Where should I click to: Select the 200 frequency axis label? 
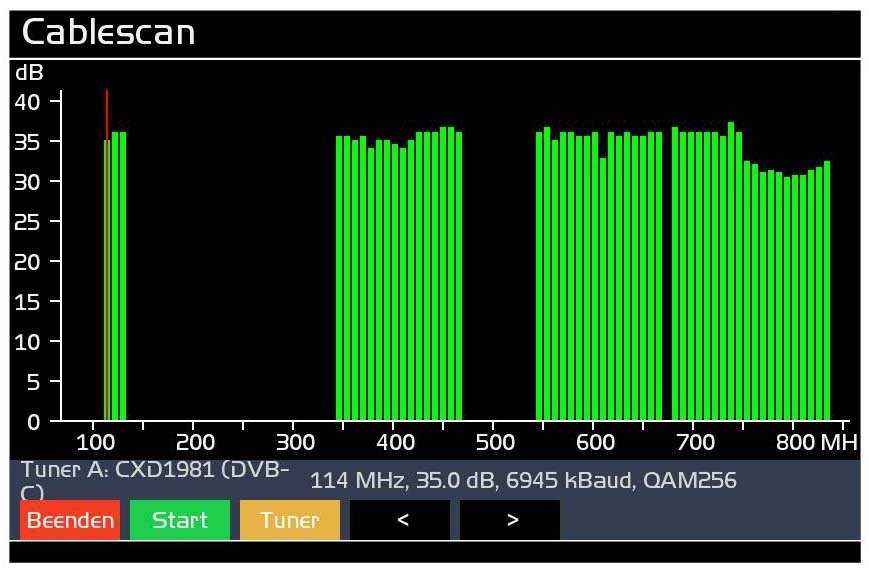coord(195,441)
